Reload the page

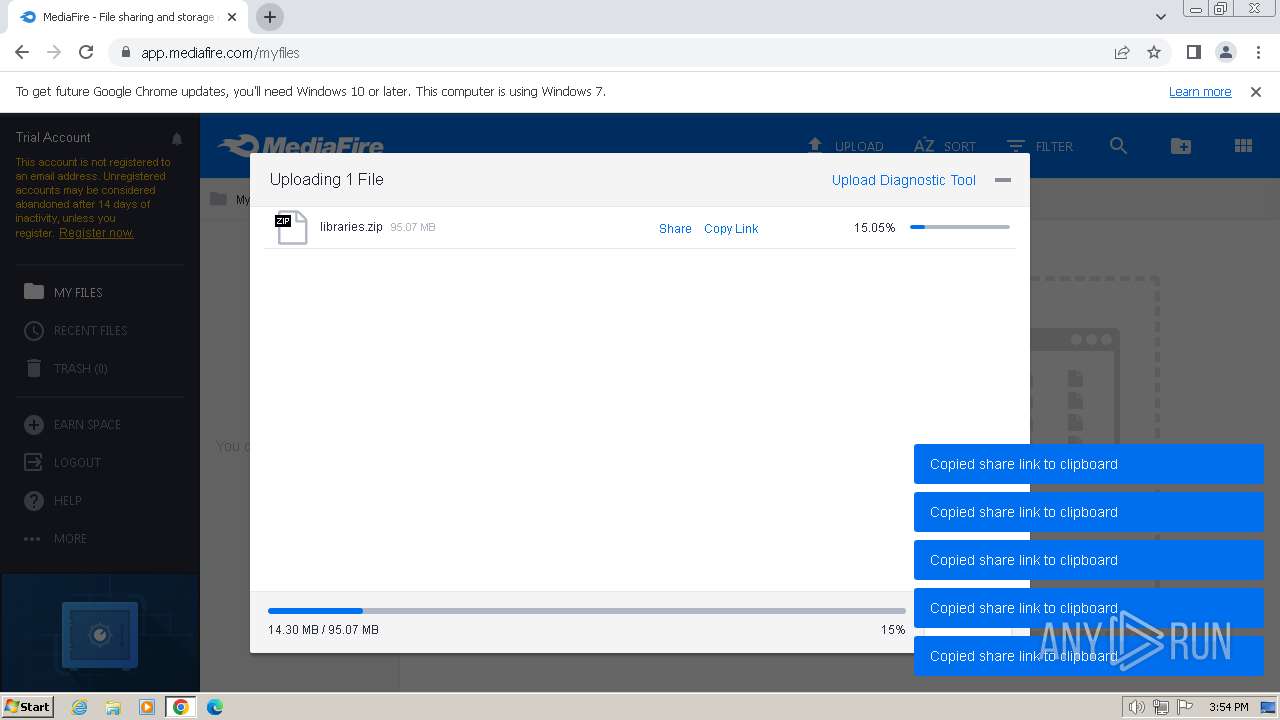[x=86, y=53]
